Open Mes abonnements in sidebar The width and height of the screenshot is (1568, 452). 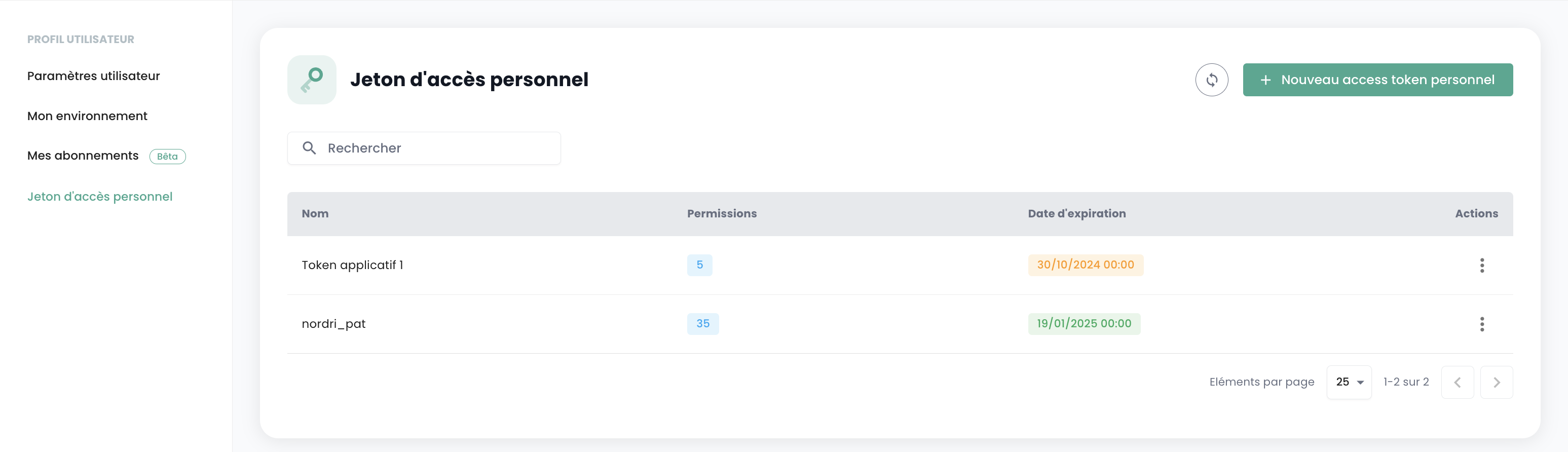point(83,156)
